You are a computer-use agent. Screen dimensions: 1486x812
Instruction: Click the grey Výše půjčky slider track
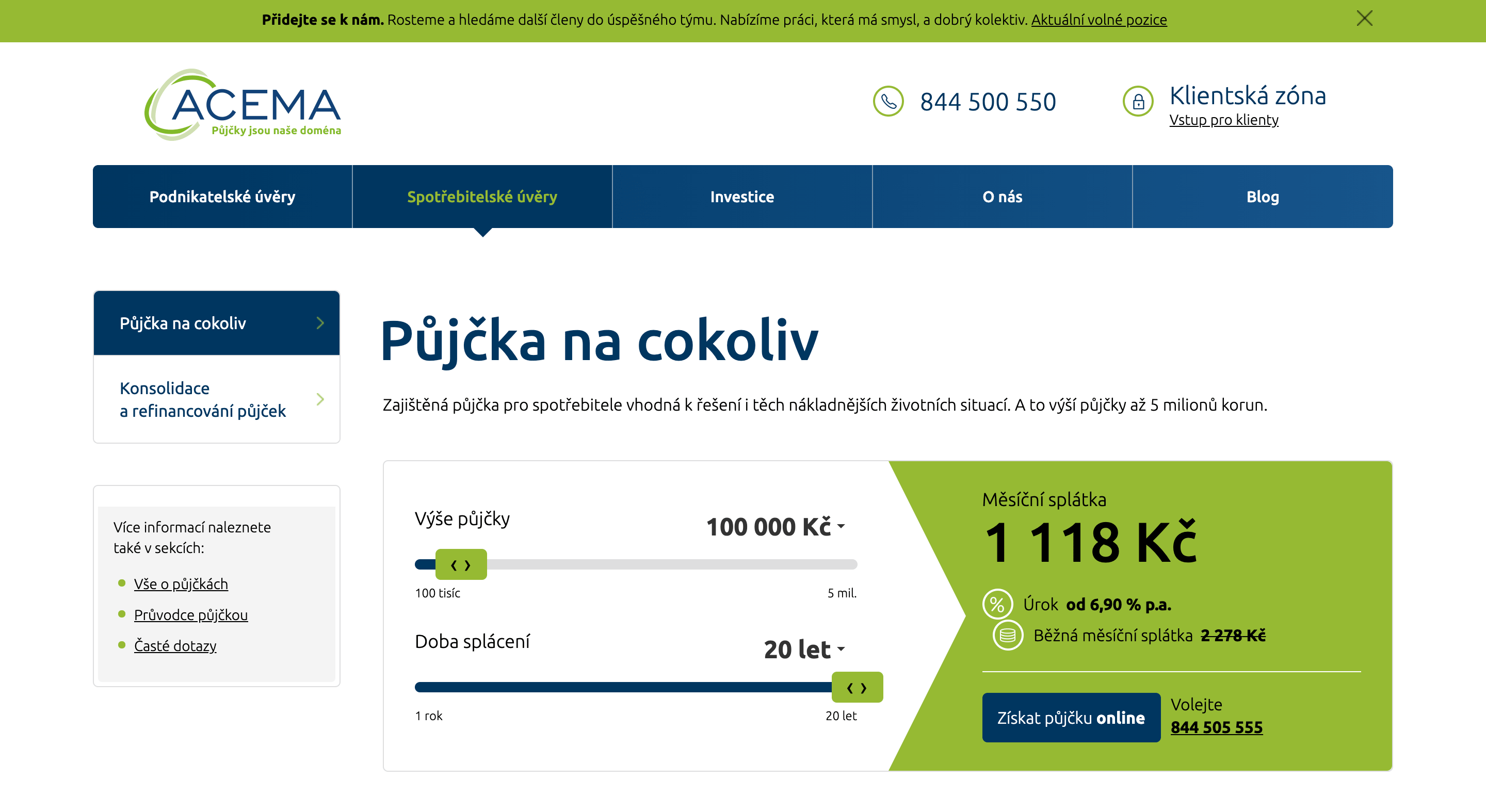[671, 564]
